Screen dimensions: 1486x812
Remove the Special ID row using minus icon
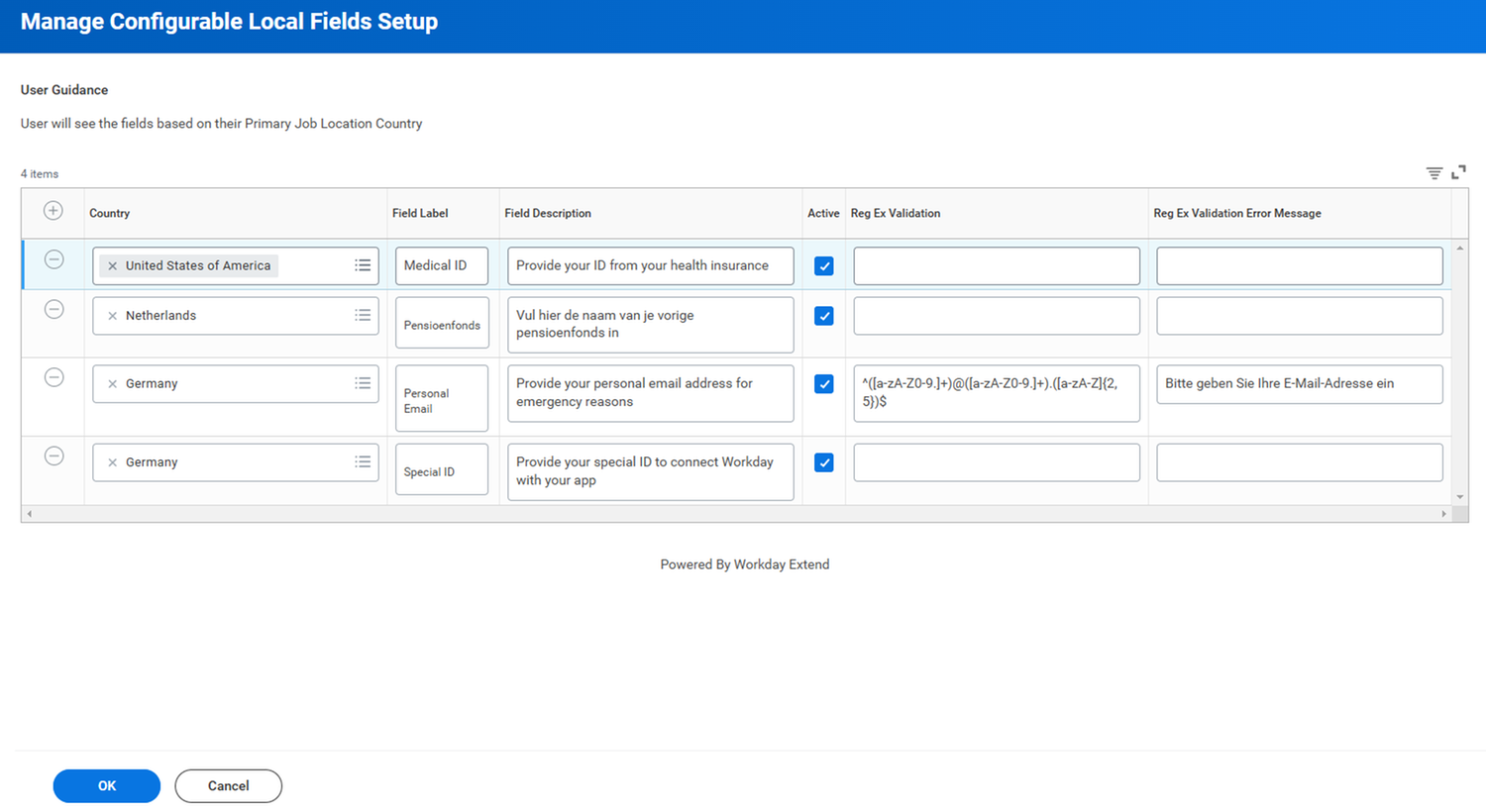point(53,456)
